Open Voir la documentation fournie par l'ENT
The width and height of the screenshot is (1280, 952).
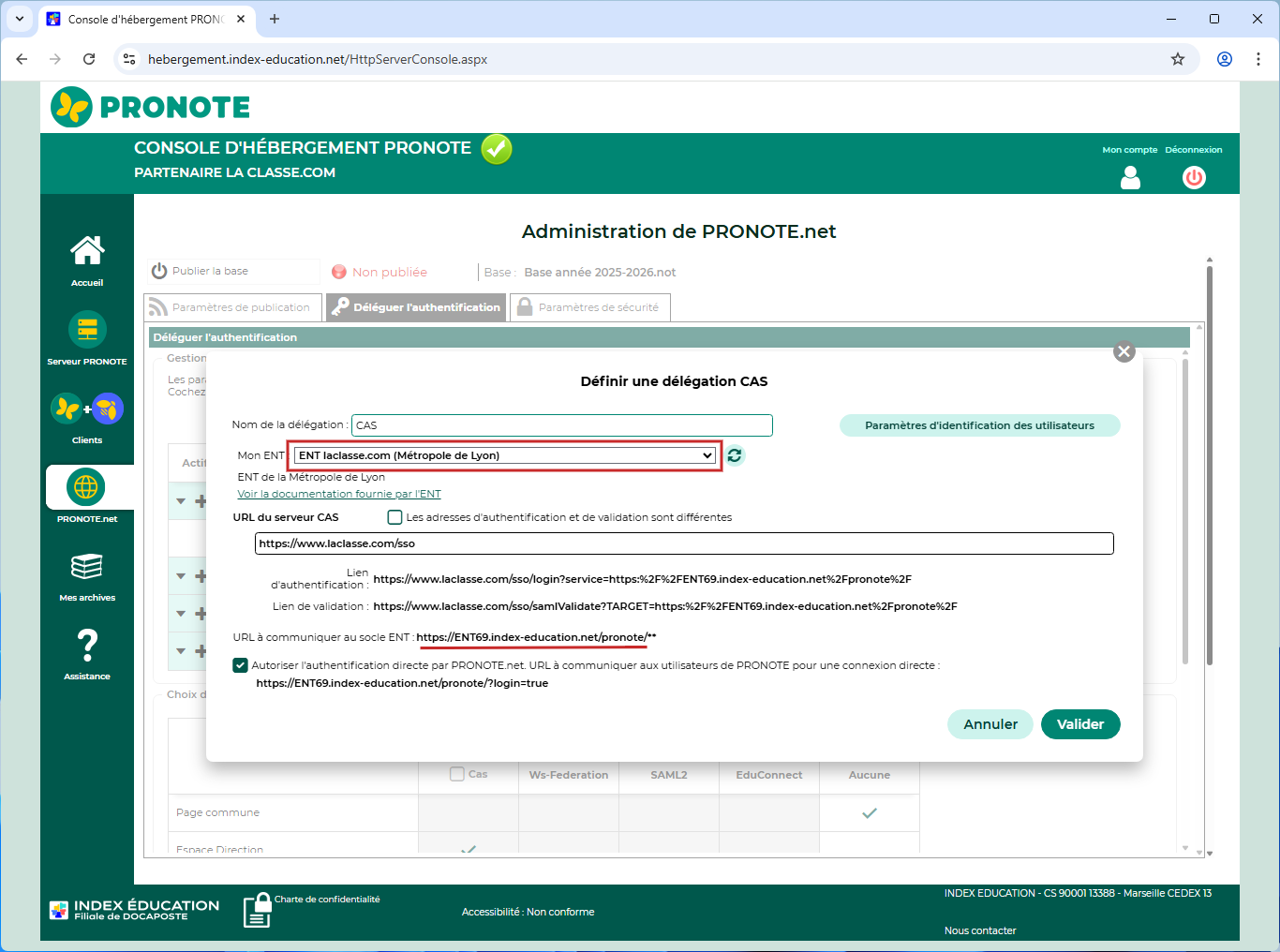click(x=339, y=494)
